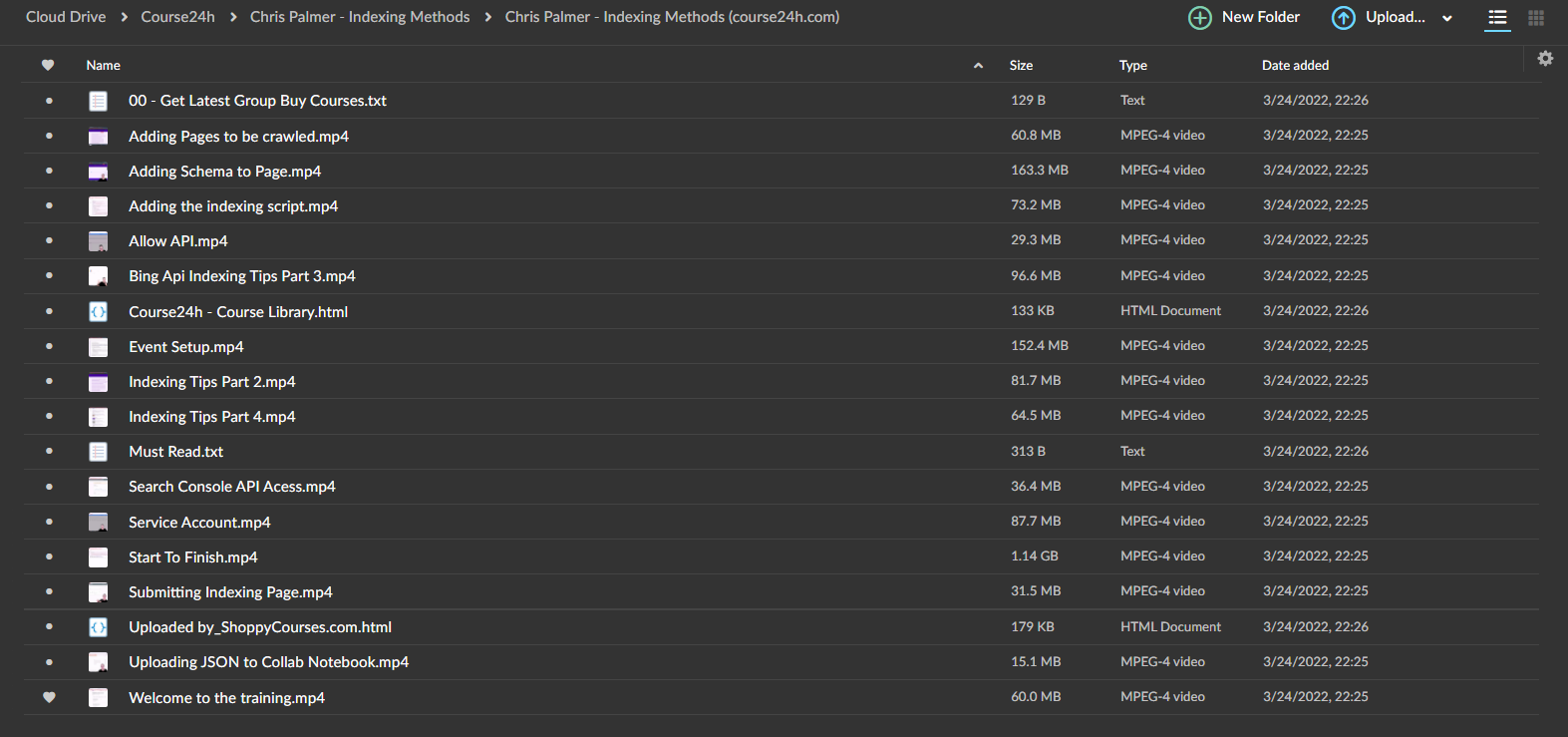Go to Course24h breadcrumb folder

[x=177, y=17]
